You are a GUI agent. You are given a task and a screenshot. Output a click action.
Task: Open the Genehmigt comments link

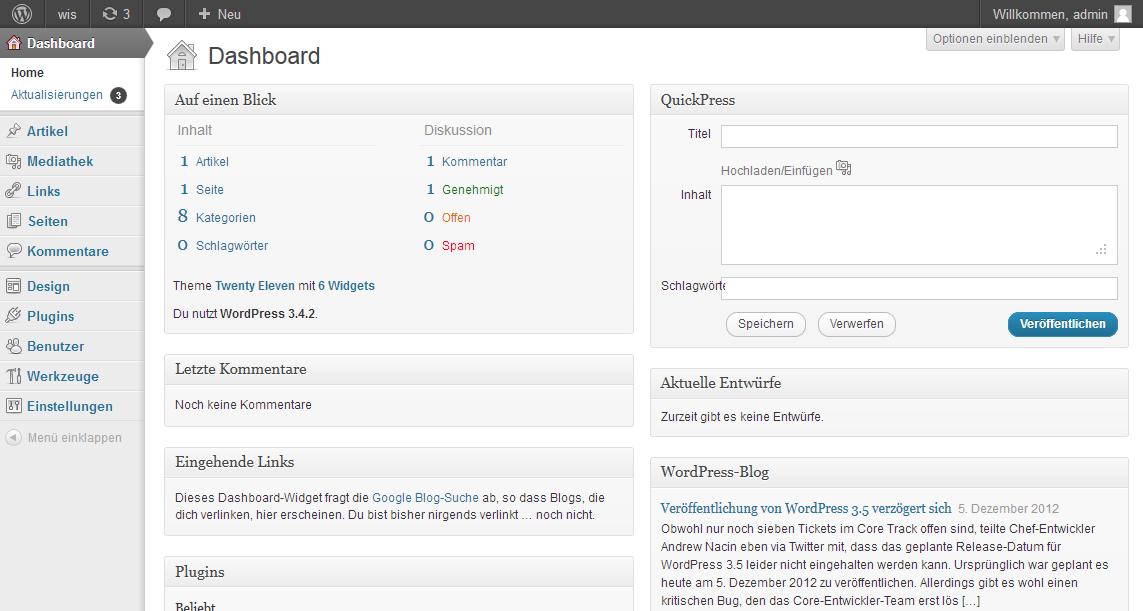click(472, 190)
